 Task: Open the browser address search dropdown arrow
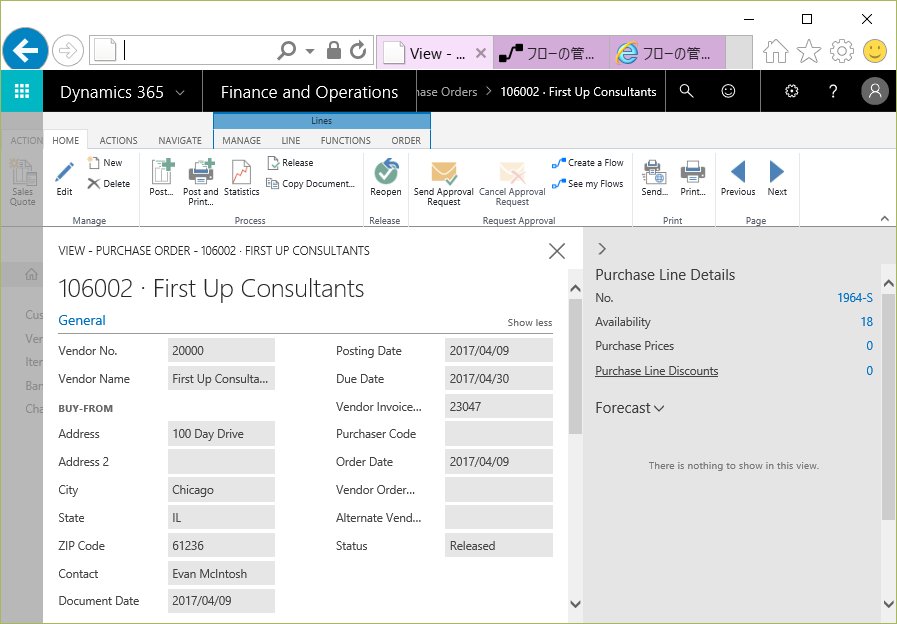309,51
